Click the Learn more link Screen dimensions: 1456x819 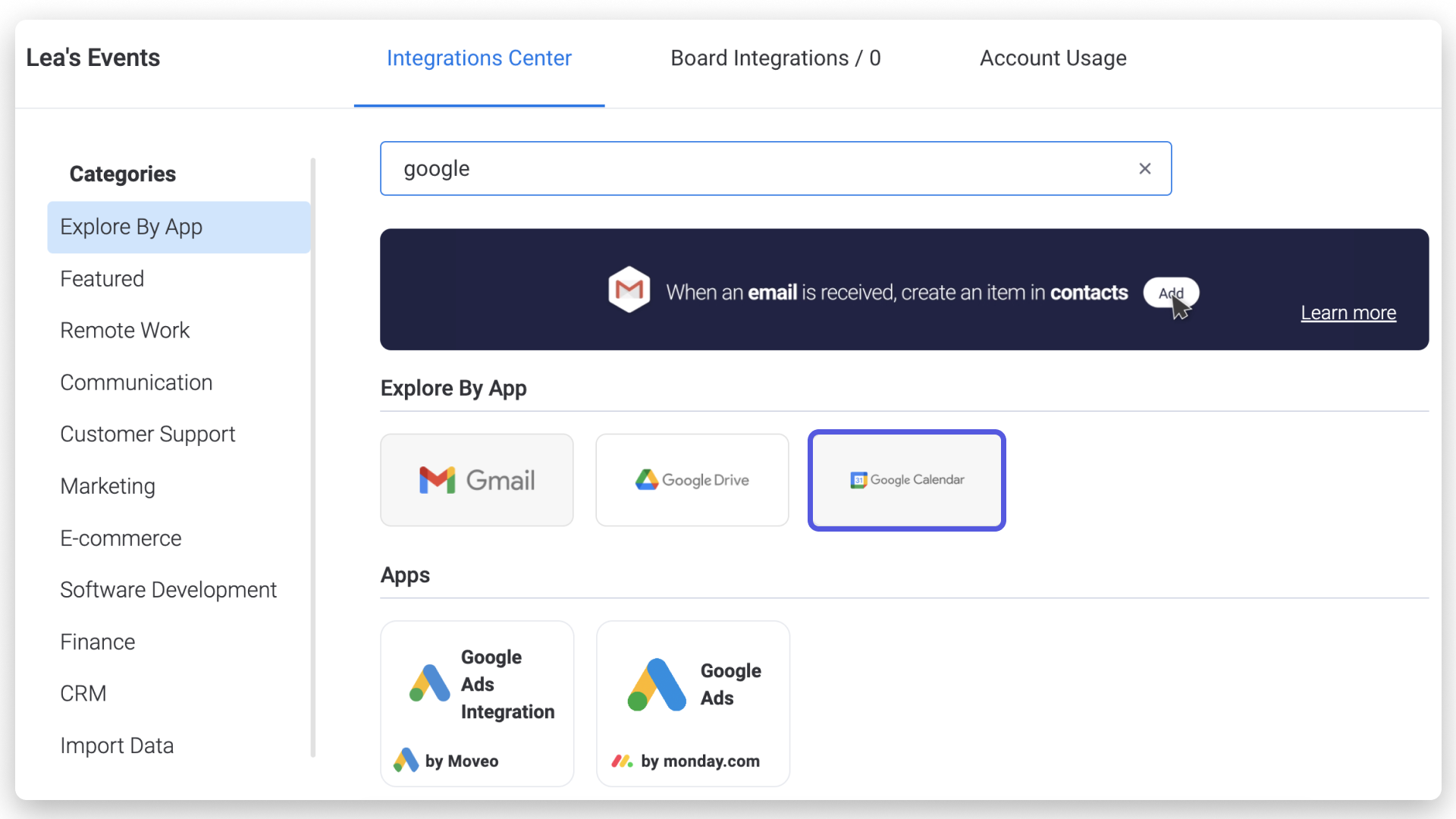tap(1348, 313)
